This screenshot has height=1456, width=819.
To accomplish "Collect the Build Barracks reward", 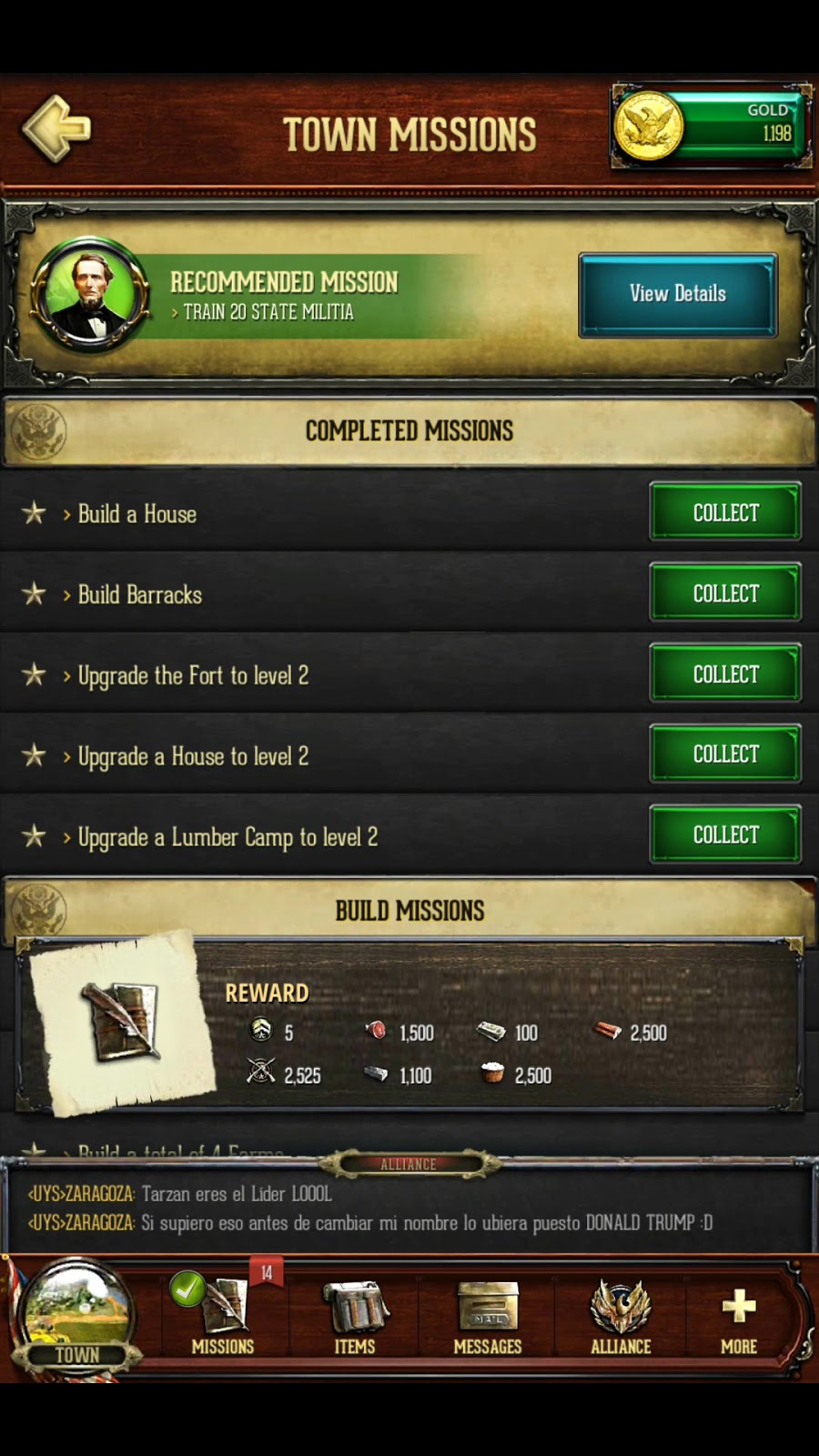I will [725, 593].
